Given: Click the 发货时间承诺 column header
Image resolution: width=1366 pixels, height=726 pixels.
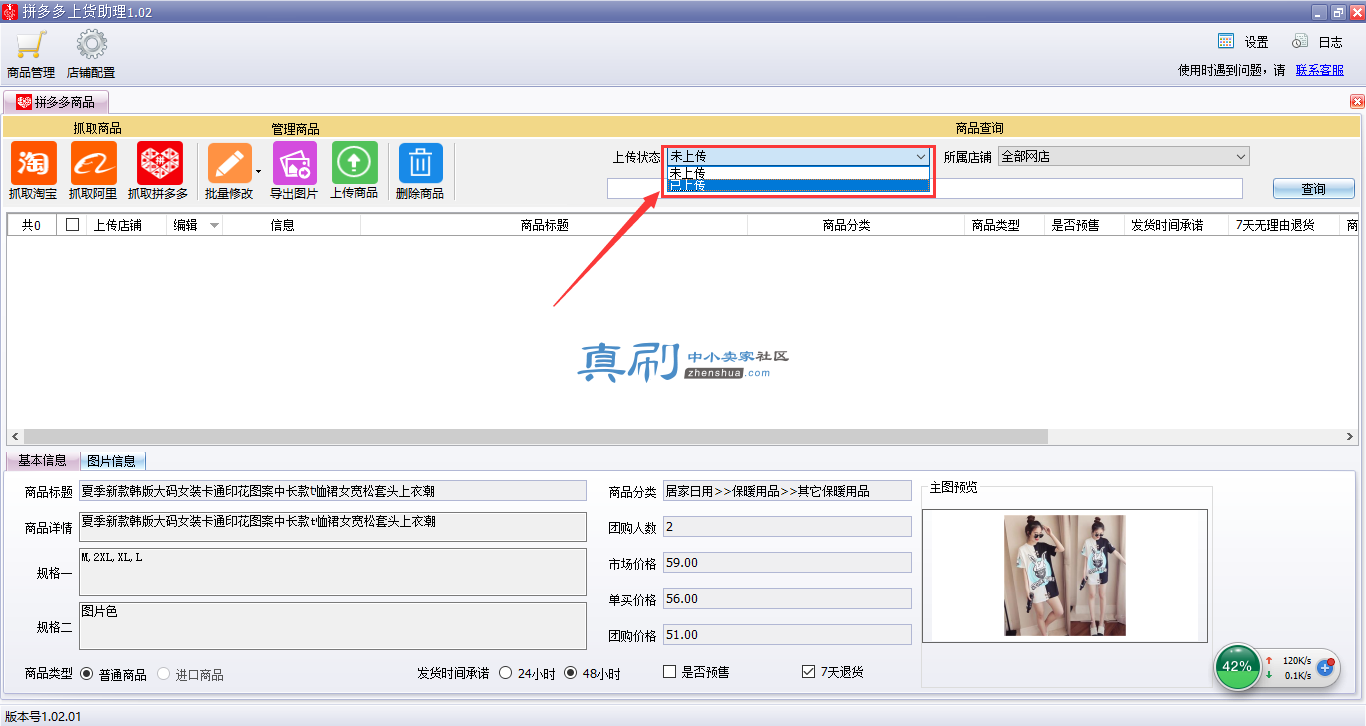Looking at the screenshot, I should click(x=1175, y=225).
